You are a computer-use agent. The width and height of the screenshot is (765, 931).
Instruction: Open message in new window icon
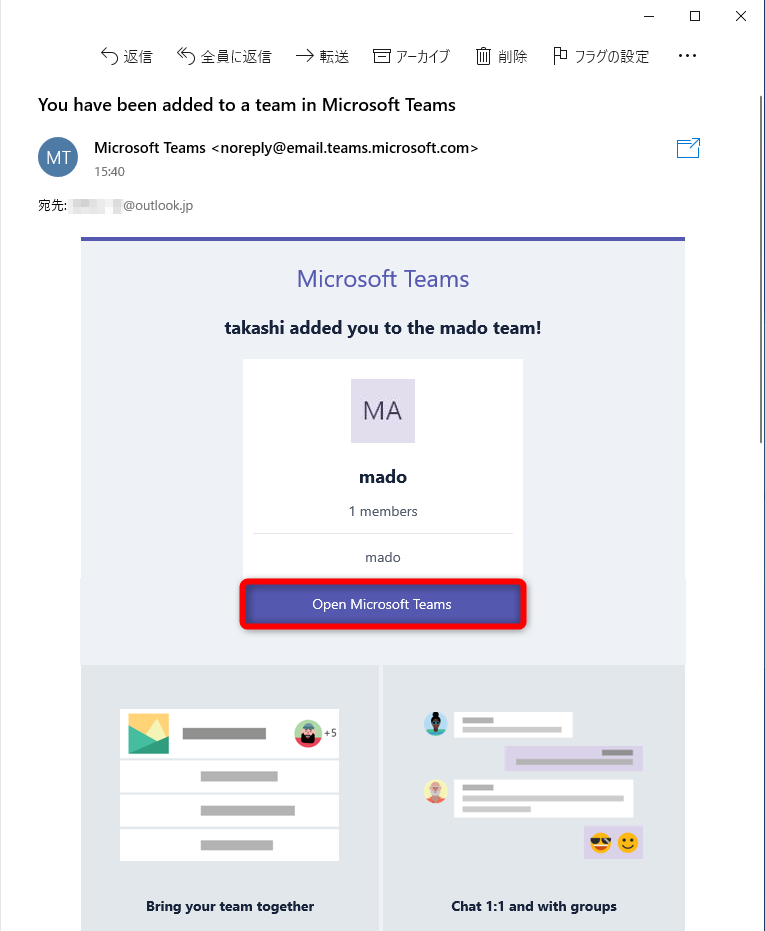(x=688, y=149)
